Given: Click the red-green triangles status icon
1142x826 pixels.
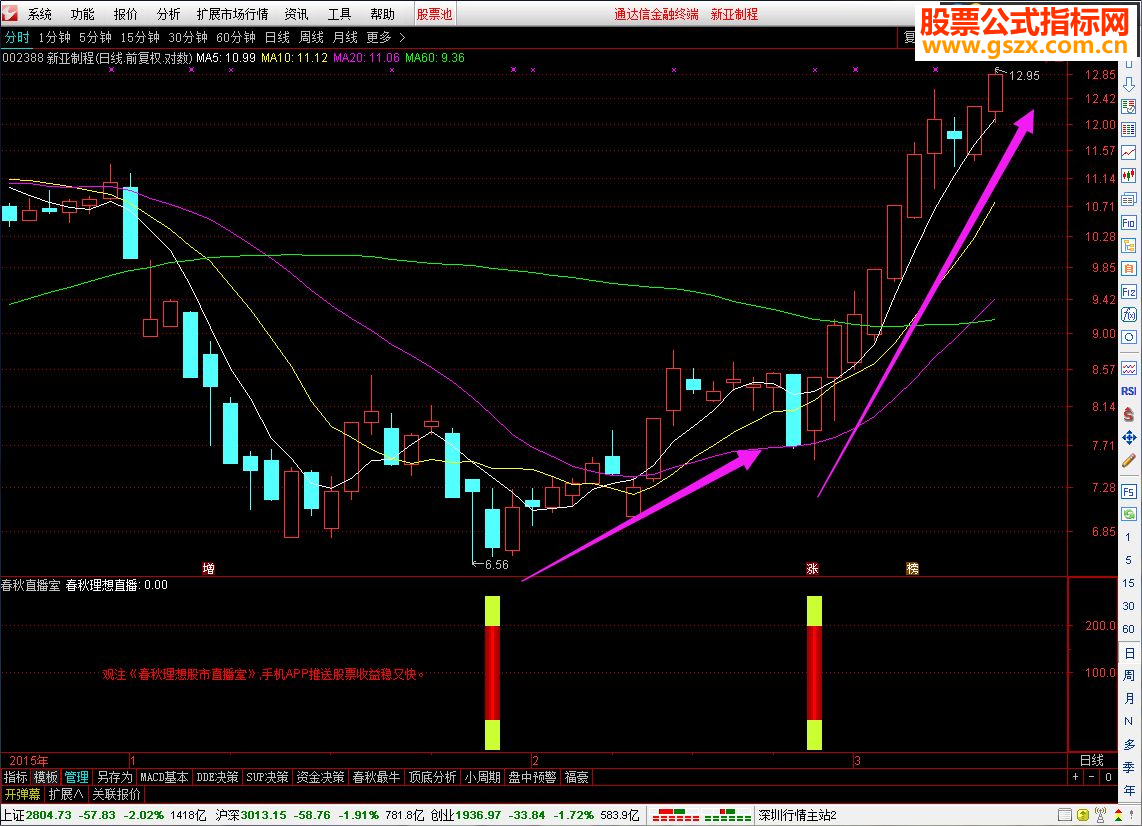Looking at the screenshot, I should (x=1118, y=815).
